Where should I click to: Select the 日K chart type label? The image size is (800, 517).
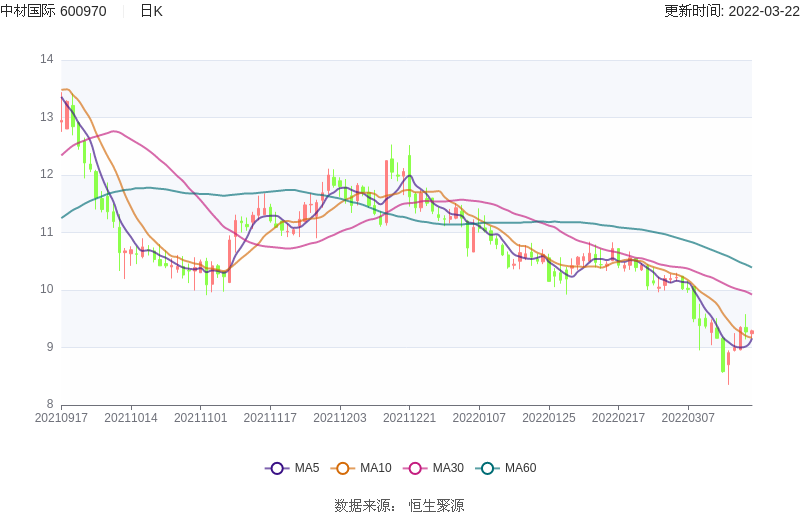tap(151, 11)
